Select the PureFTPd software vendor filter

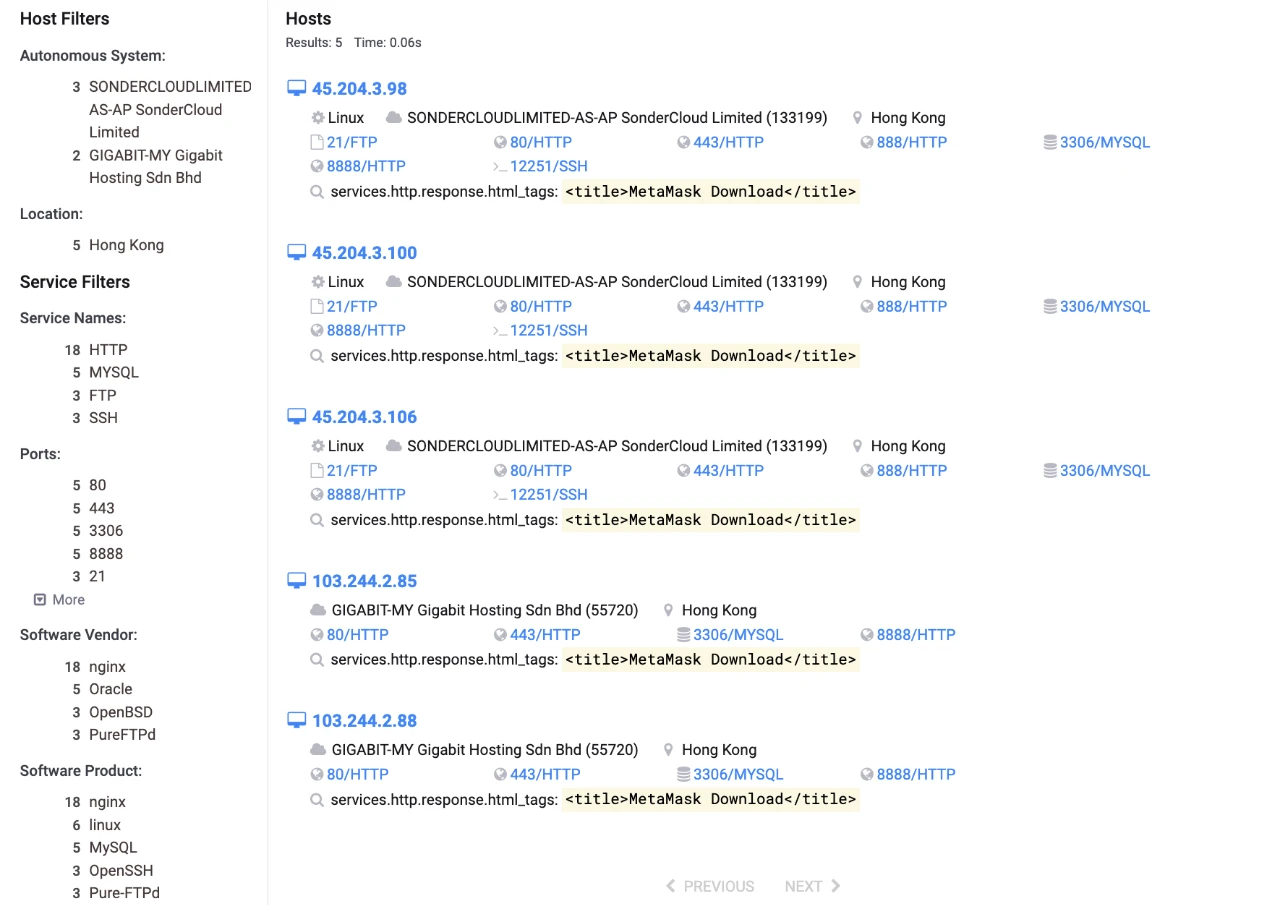click(x=122, y=735)
